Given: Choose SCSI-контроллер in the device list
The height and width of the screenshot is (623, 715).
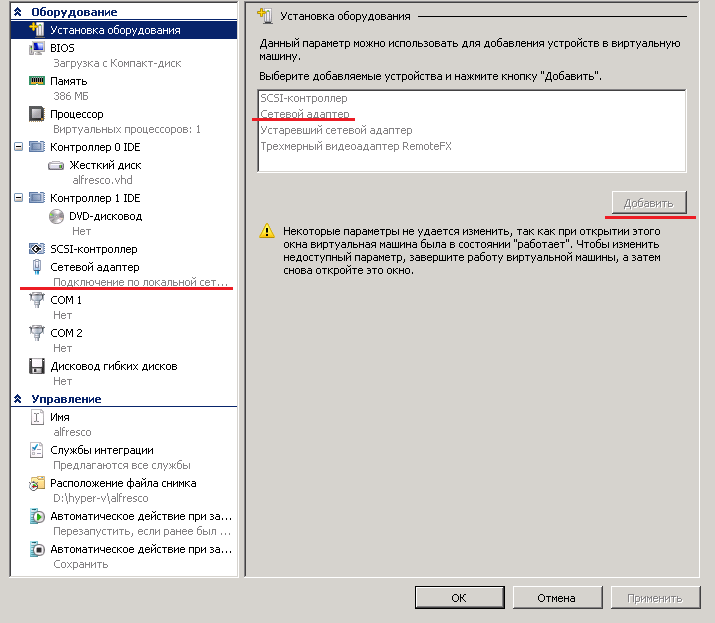Looking at the screenshot, I should pos(304,98).
